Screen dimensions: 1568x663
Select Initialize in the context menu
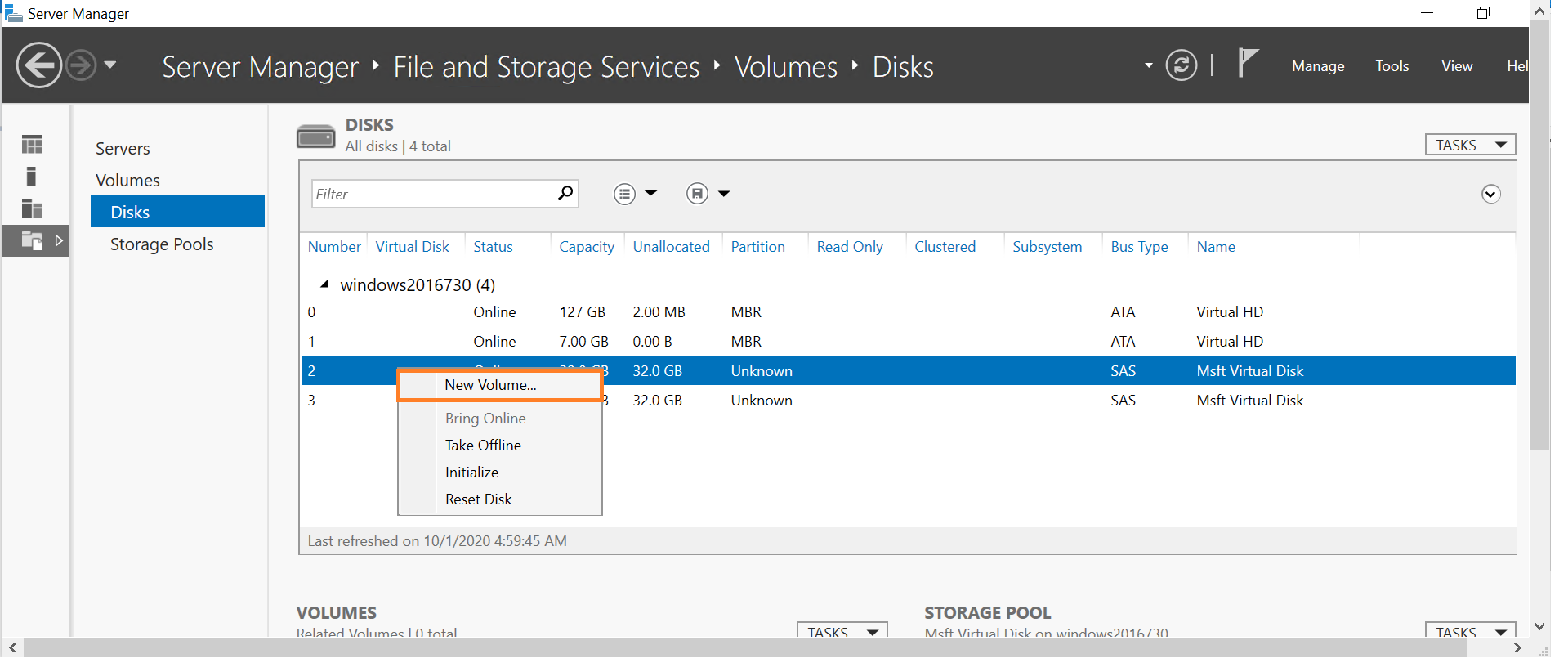pos(471,473)
